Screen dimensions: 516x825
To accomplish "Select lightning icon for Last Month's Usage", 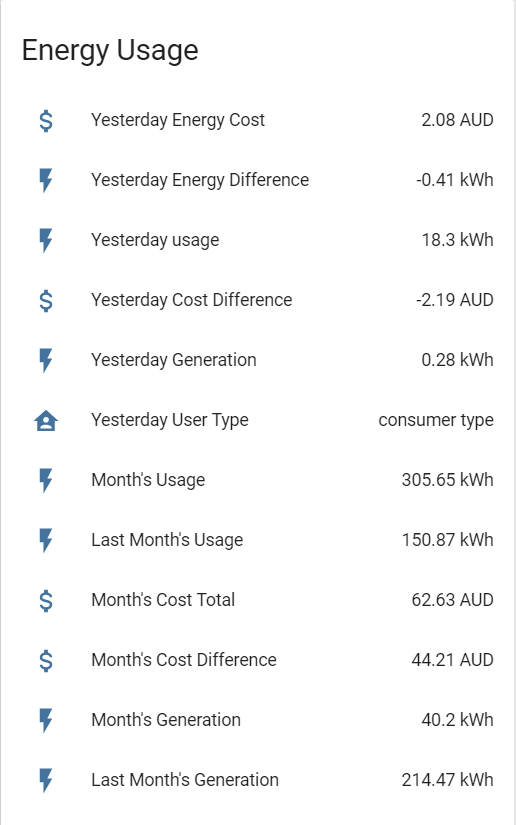I will 46,540.
